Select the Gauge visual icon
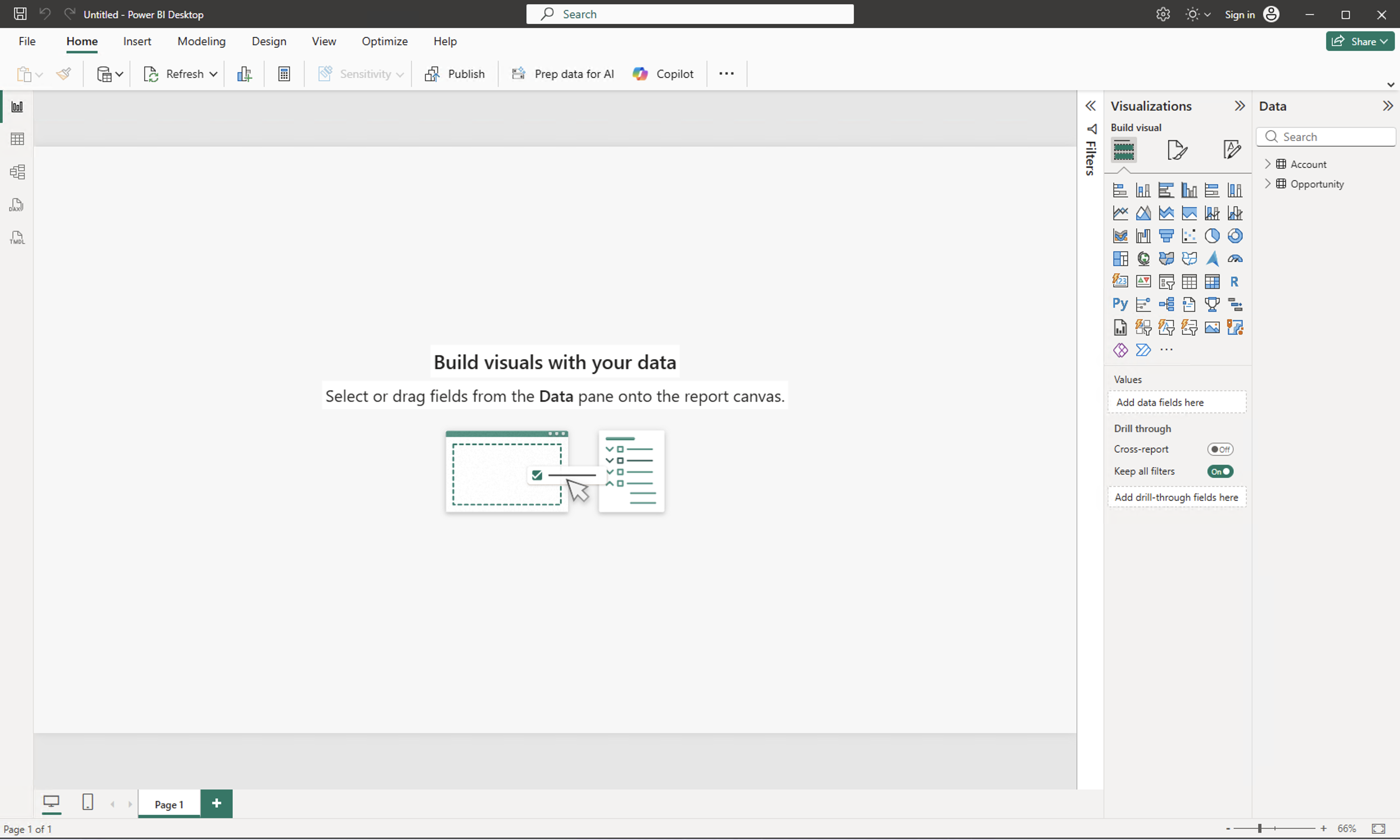The image size is (1400, 840). tap(1235, 259)
